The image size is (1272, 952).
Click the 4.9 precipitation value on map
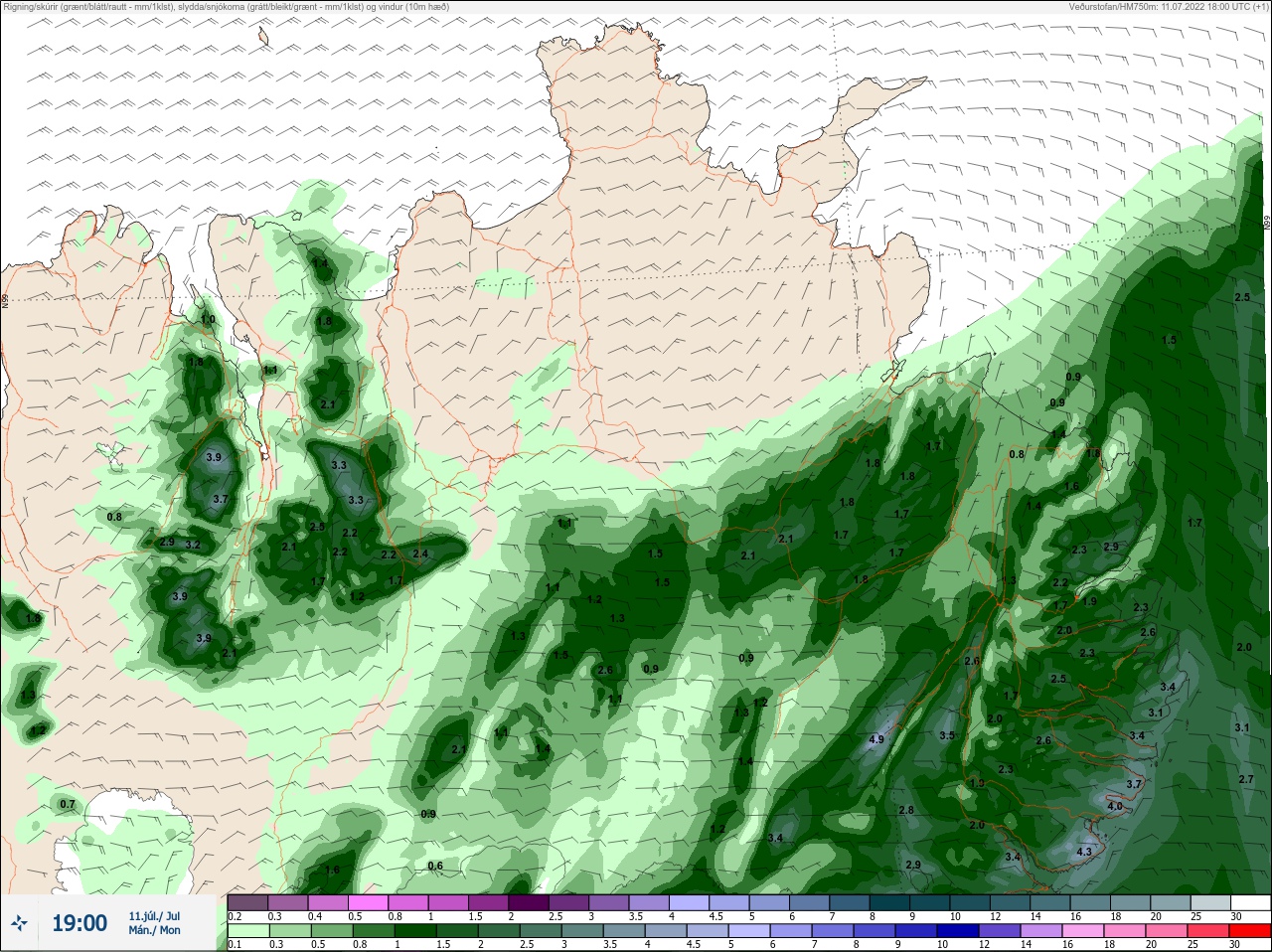(876, 740)
